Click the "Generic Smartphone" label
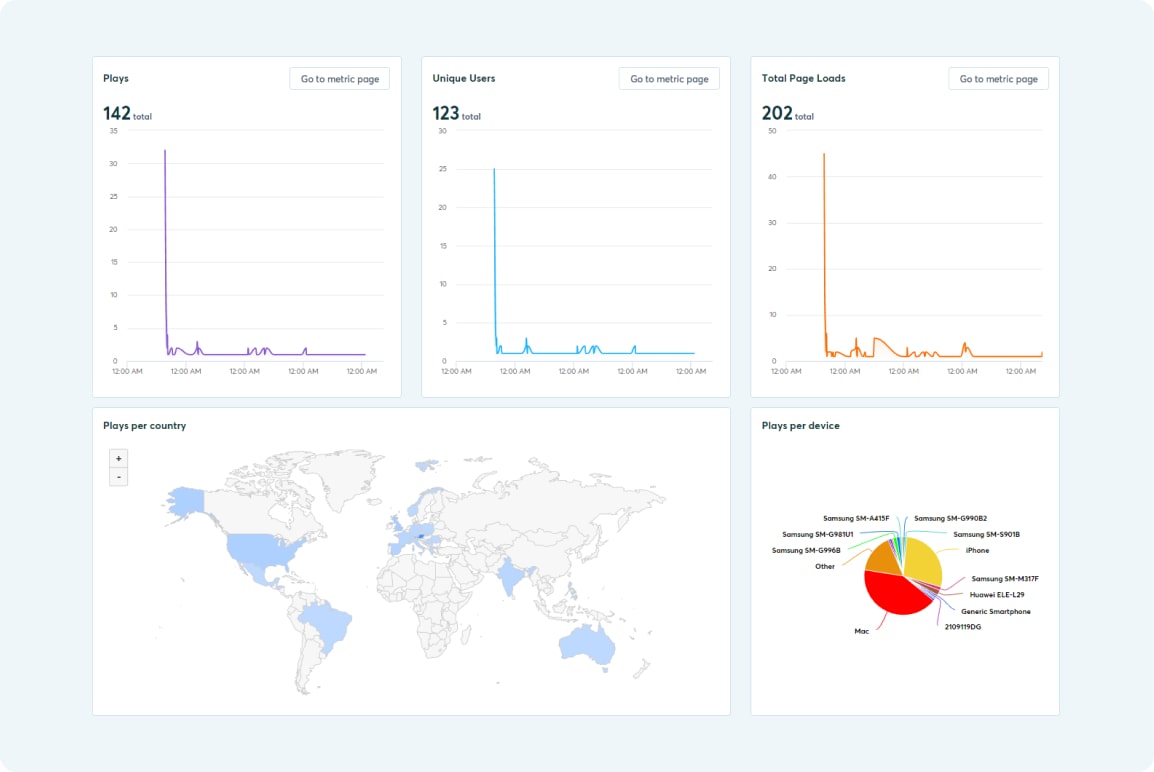 point(996,612)
